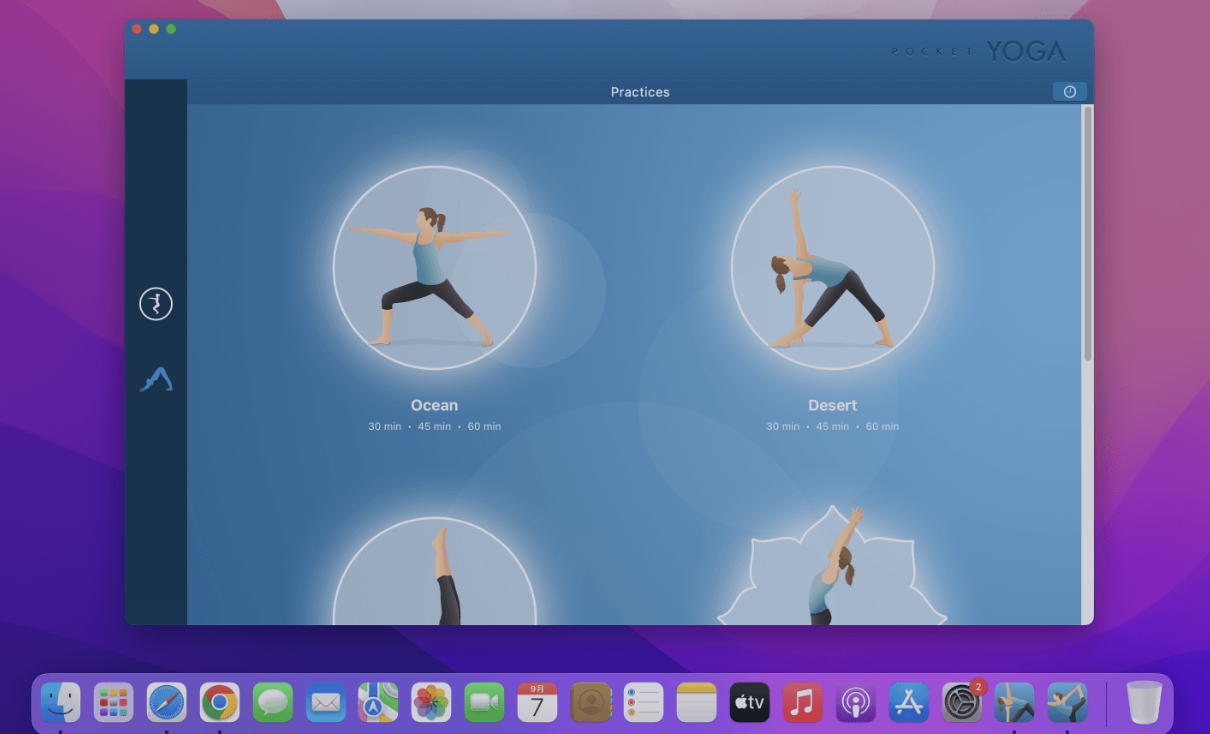The width and height of the screenshot is (1210, 734).
Task: Open the App Store from the Dock
Action: click(x=908, y=701)
